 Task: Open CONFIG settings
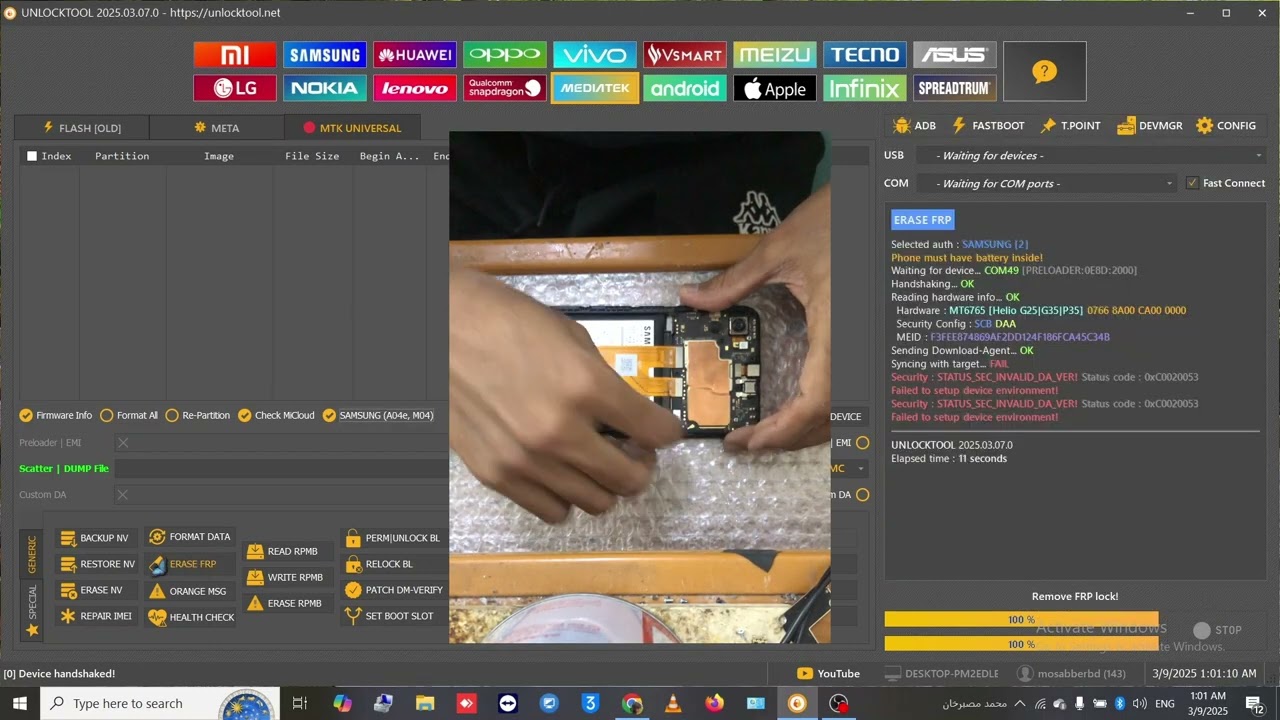click(x=1226, y=126)
